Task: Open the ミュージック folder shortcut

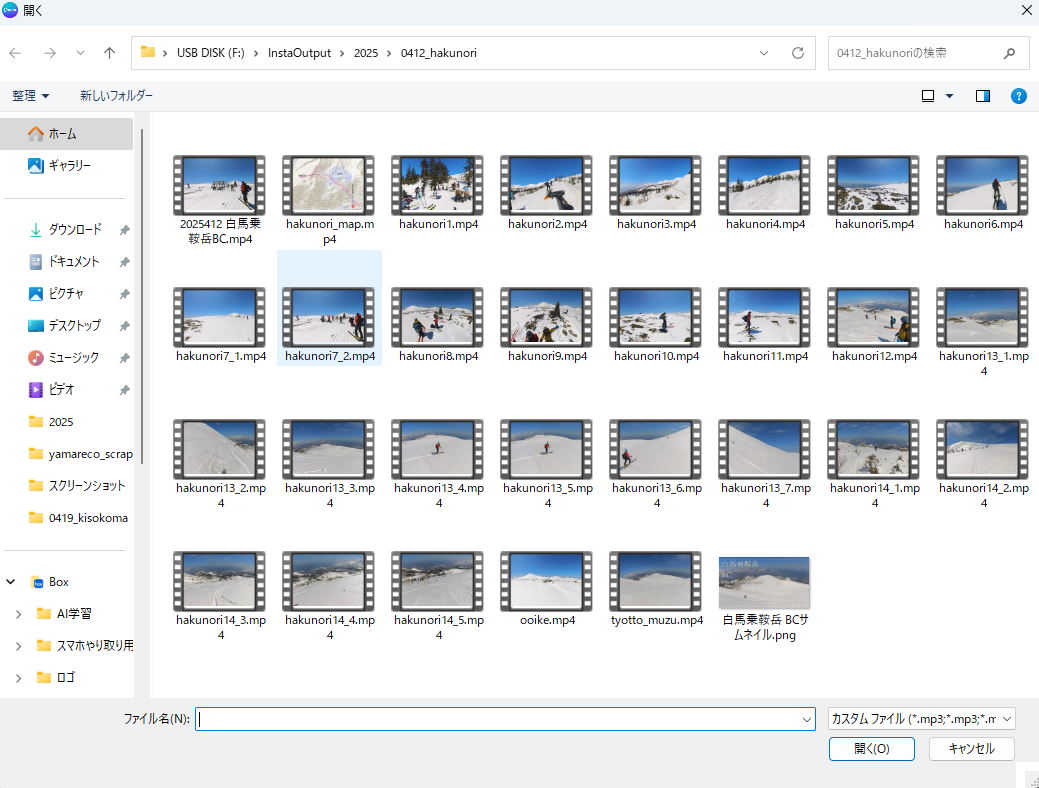Action: [x=74, y=358]
